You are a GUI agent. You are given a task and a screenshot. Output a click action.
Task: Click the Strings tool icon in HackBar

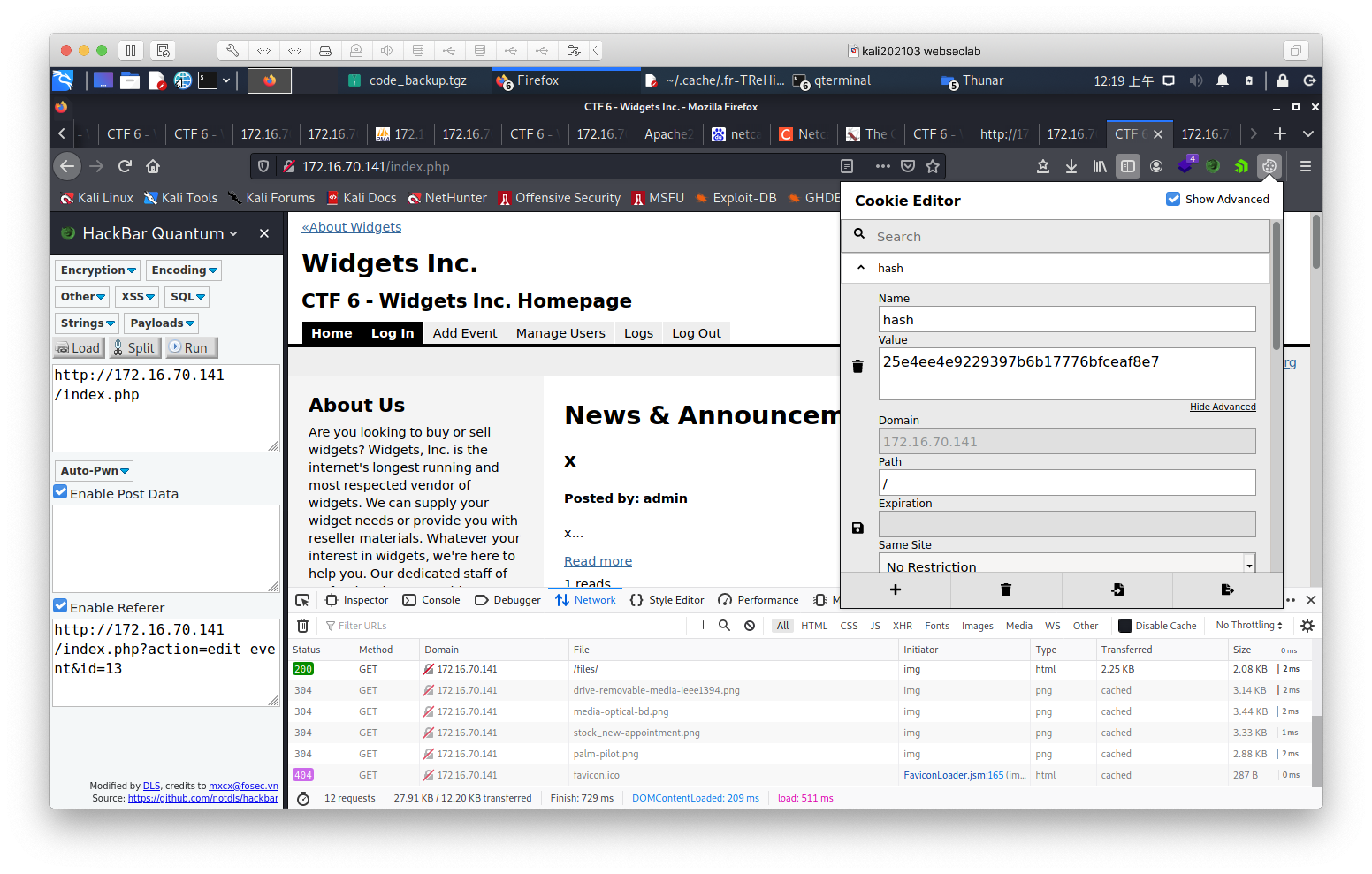tap(87, 322)
